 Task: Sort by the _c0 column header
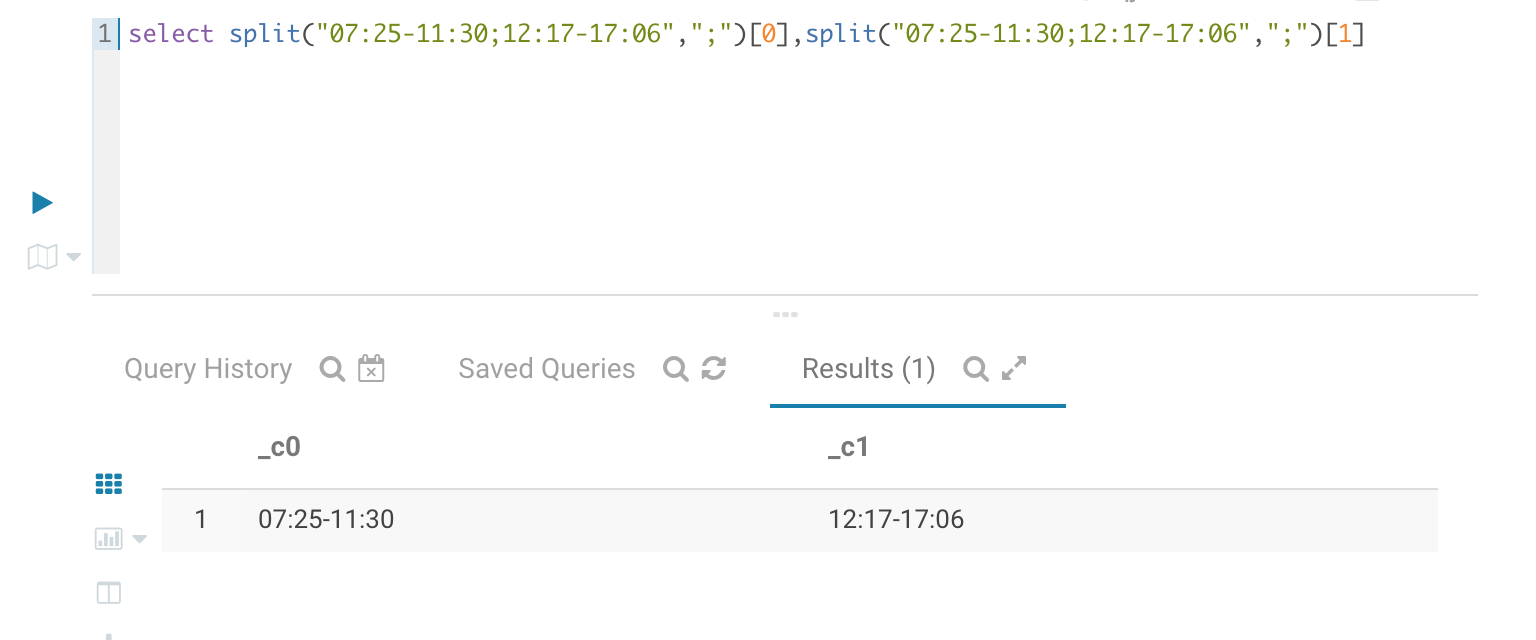click(279, 447)
